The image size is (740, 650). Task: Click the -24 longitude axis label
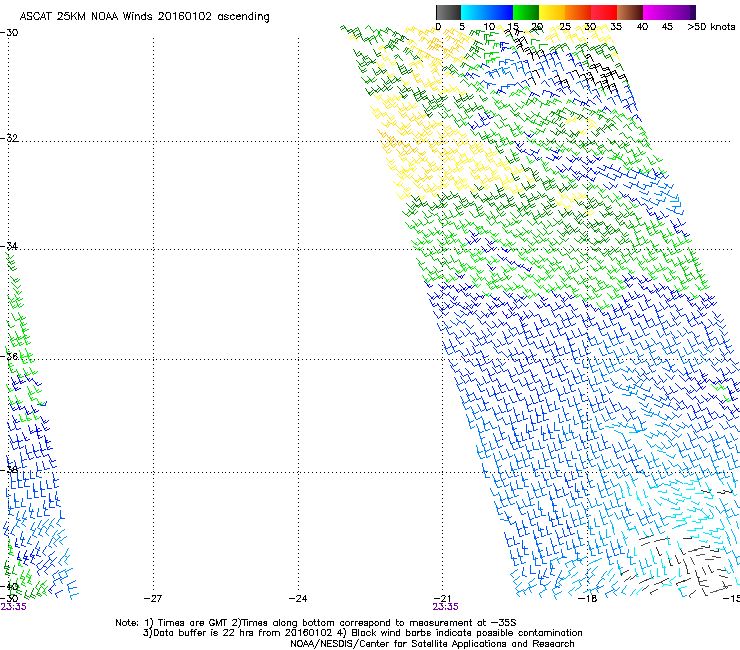(298, 599)
